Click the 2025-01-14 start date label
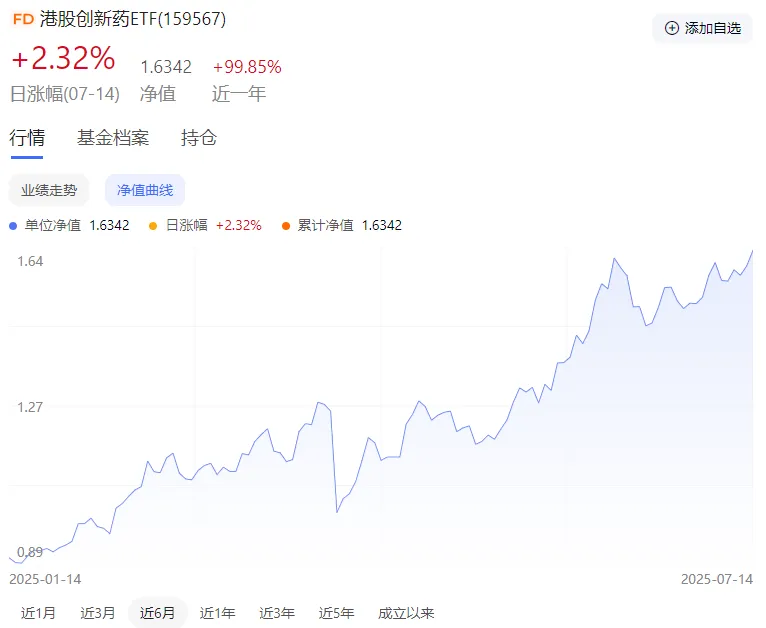The image size is (766, 628). [46, 579]
